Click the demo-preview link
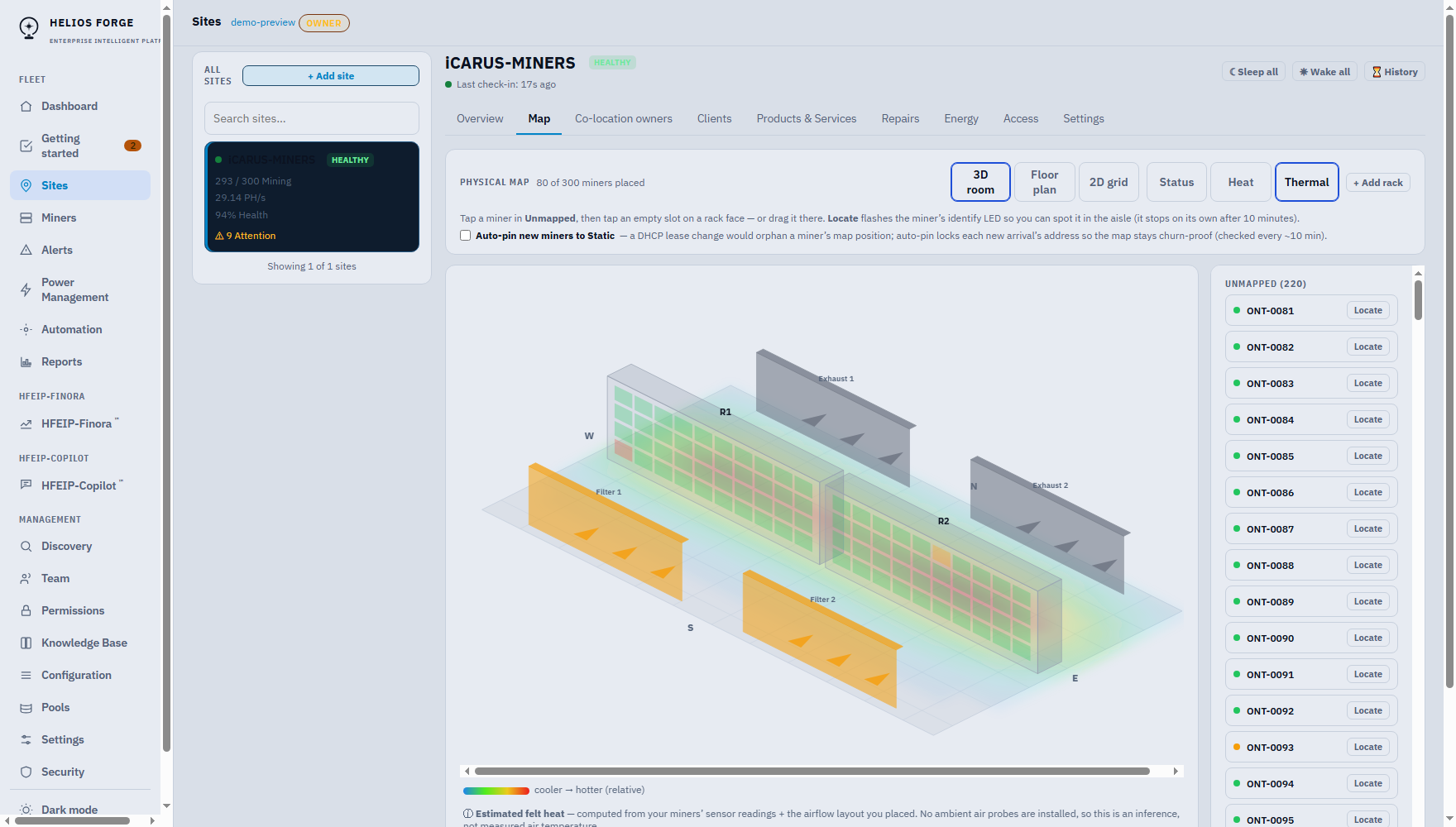1456x827 pixels. (263, 22)
